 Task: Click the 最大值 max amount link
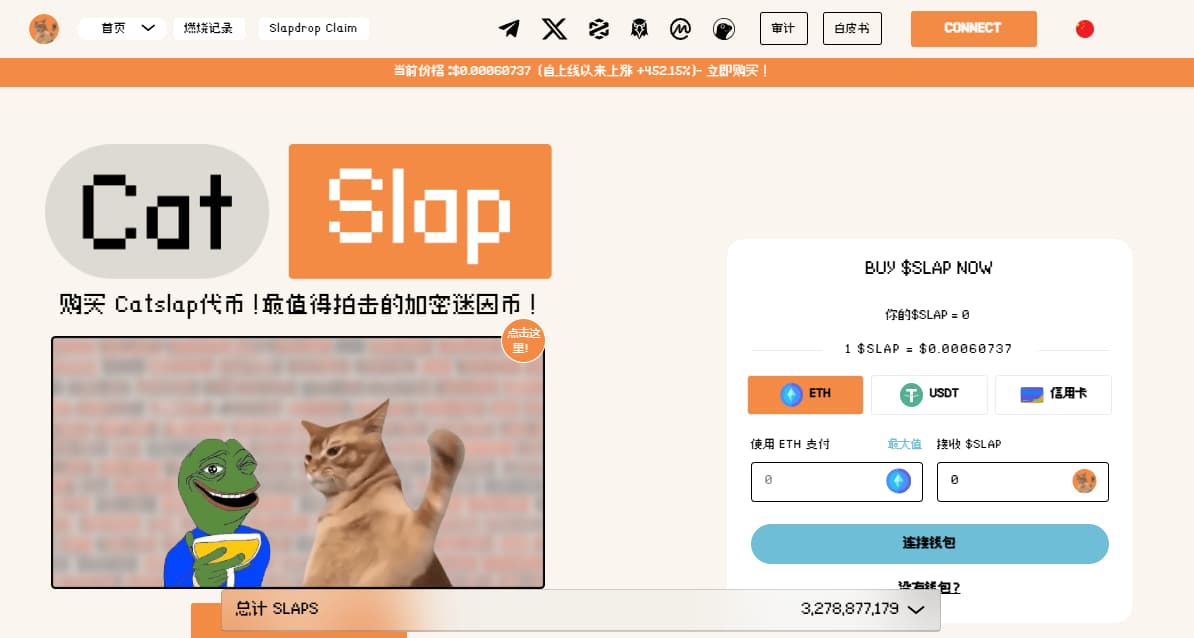pyautogui.click(x=904, y=444)
